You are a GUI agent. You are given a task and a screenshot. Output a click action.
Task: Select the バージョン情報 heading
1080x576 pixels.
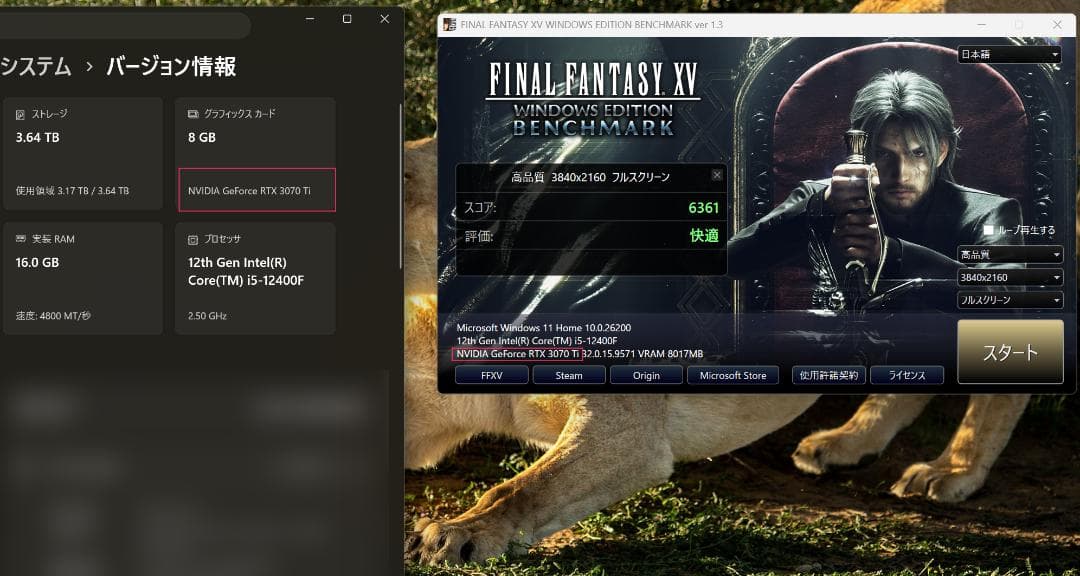point(172,67)
